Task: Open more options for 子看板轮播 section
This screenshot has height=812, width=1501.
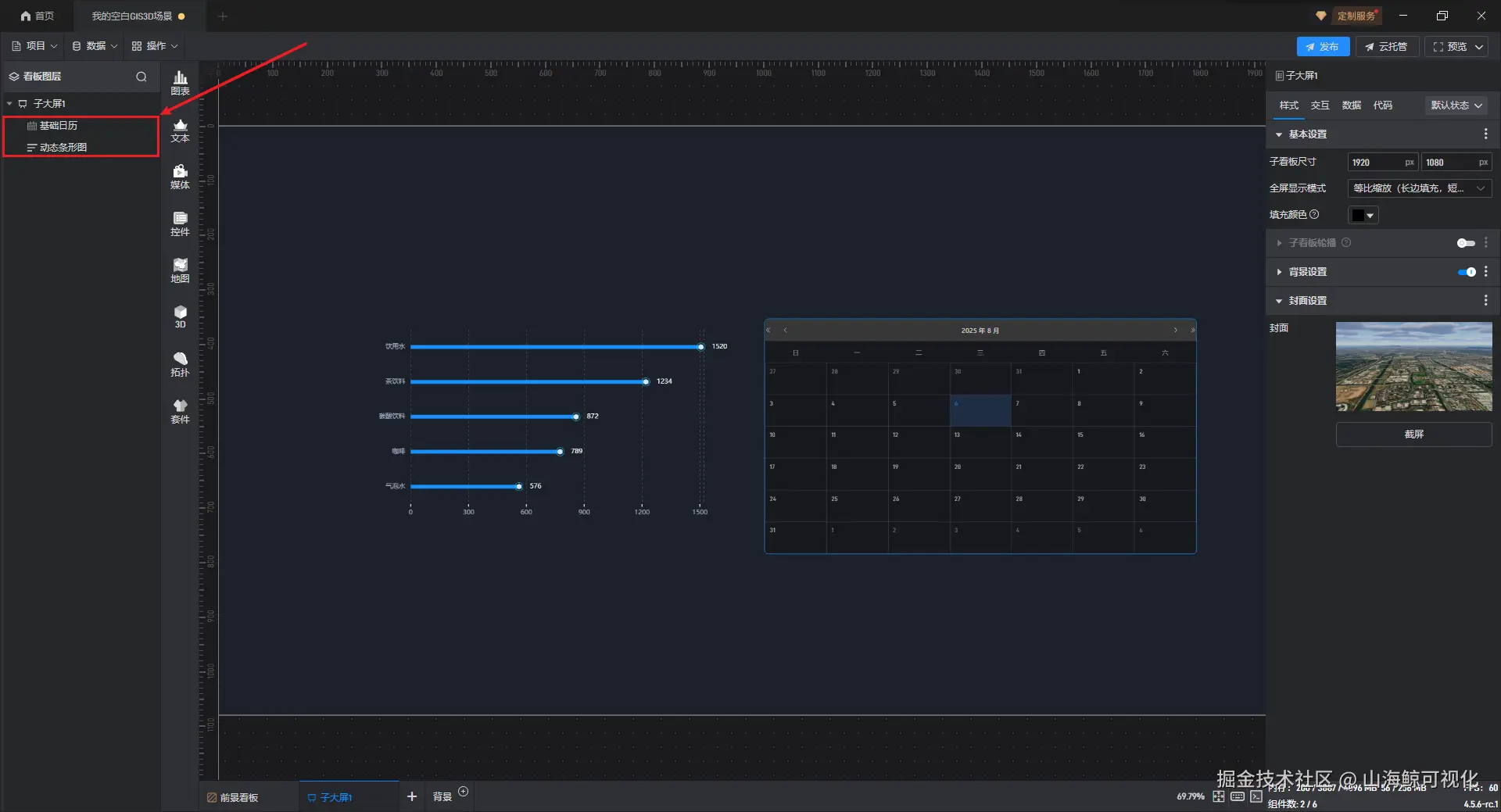Action: click(x=1485, y=243)
